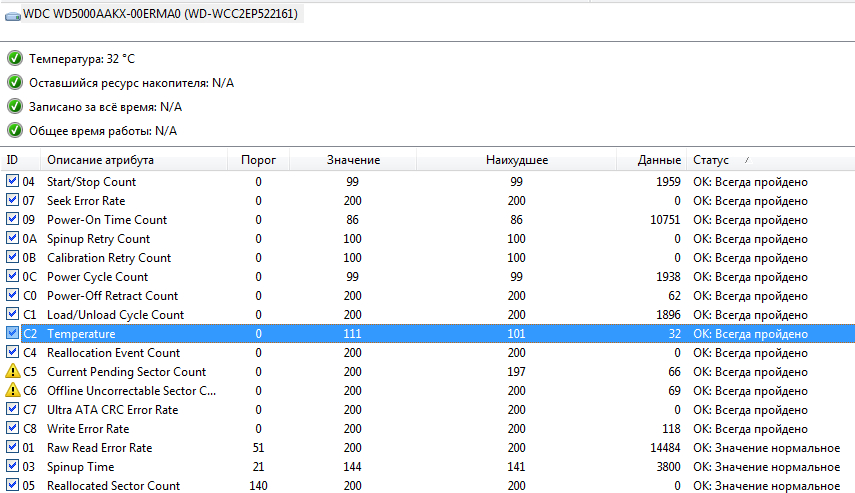The height and width of the screenshot is (493, 855).
Task: Select the Seek Error Rate attribute name
Action: 86,201
